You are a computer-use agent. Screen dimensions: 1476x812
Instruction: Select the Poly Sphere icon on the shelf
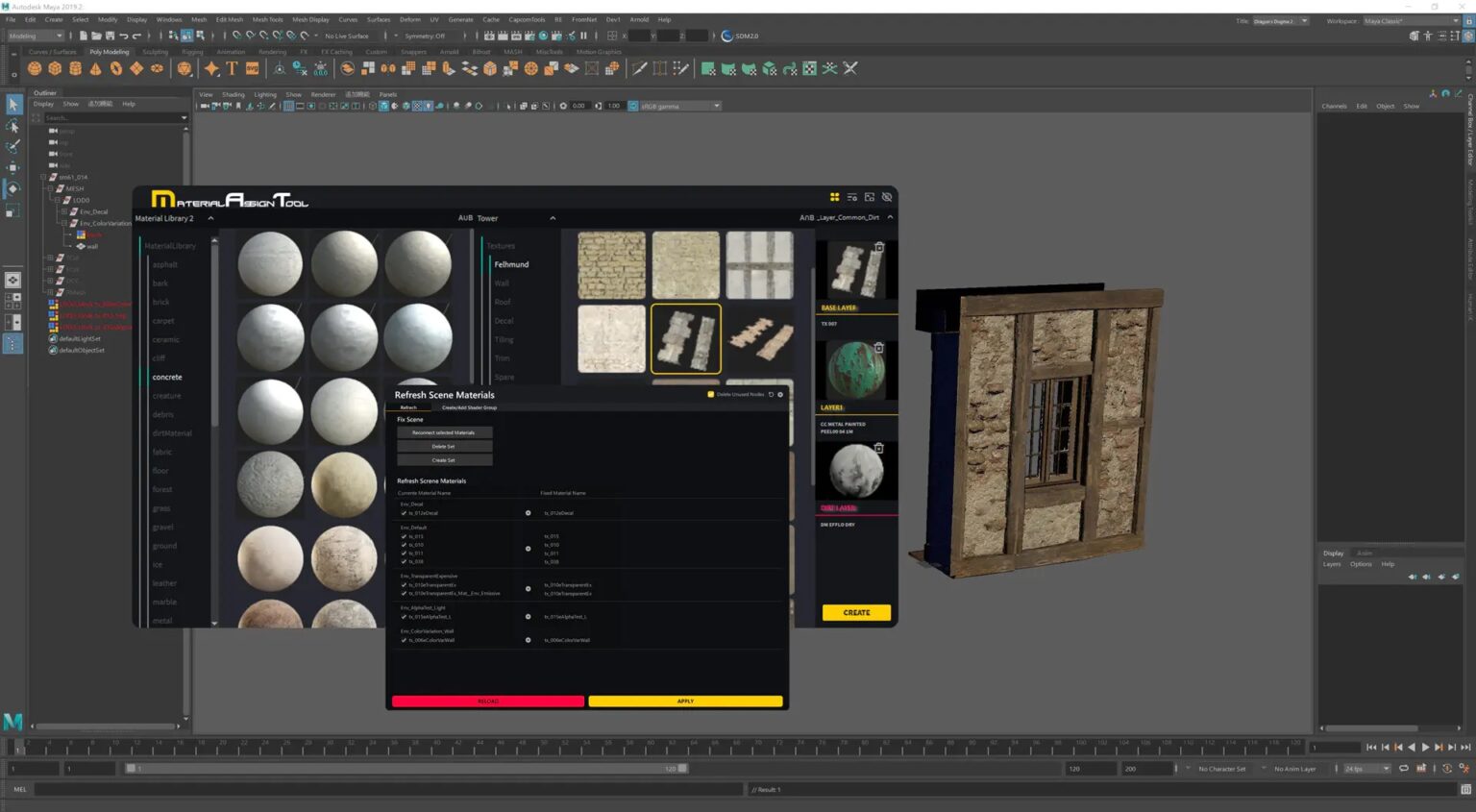[x=35, y=68]
